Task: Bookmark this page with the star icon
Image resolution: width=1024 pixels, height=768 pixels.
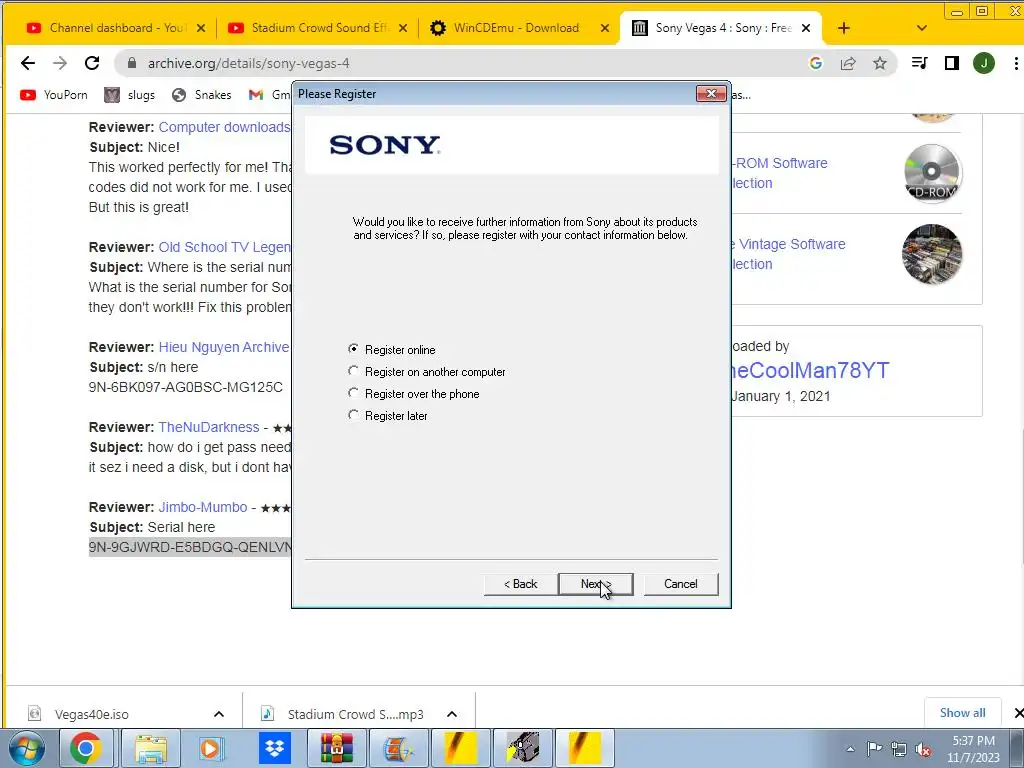Action: (x=880, y=63)
